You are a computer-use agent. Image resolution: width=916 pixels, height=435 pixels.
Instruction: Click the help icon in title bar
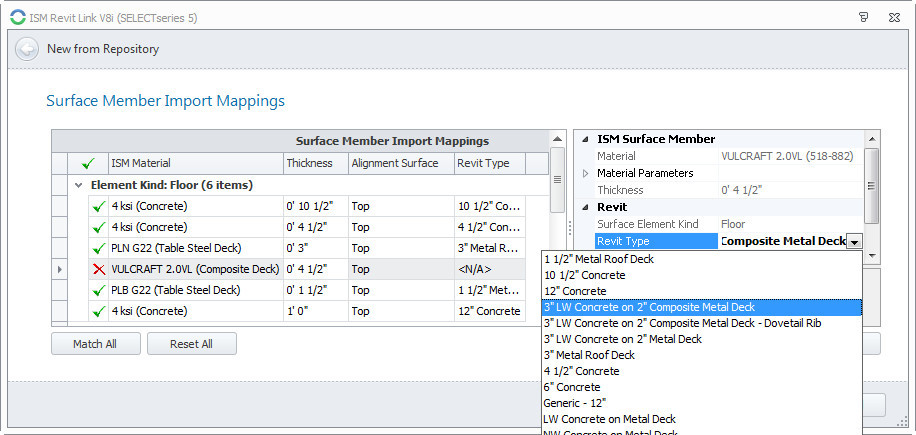tap(864, 18)
